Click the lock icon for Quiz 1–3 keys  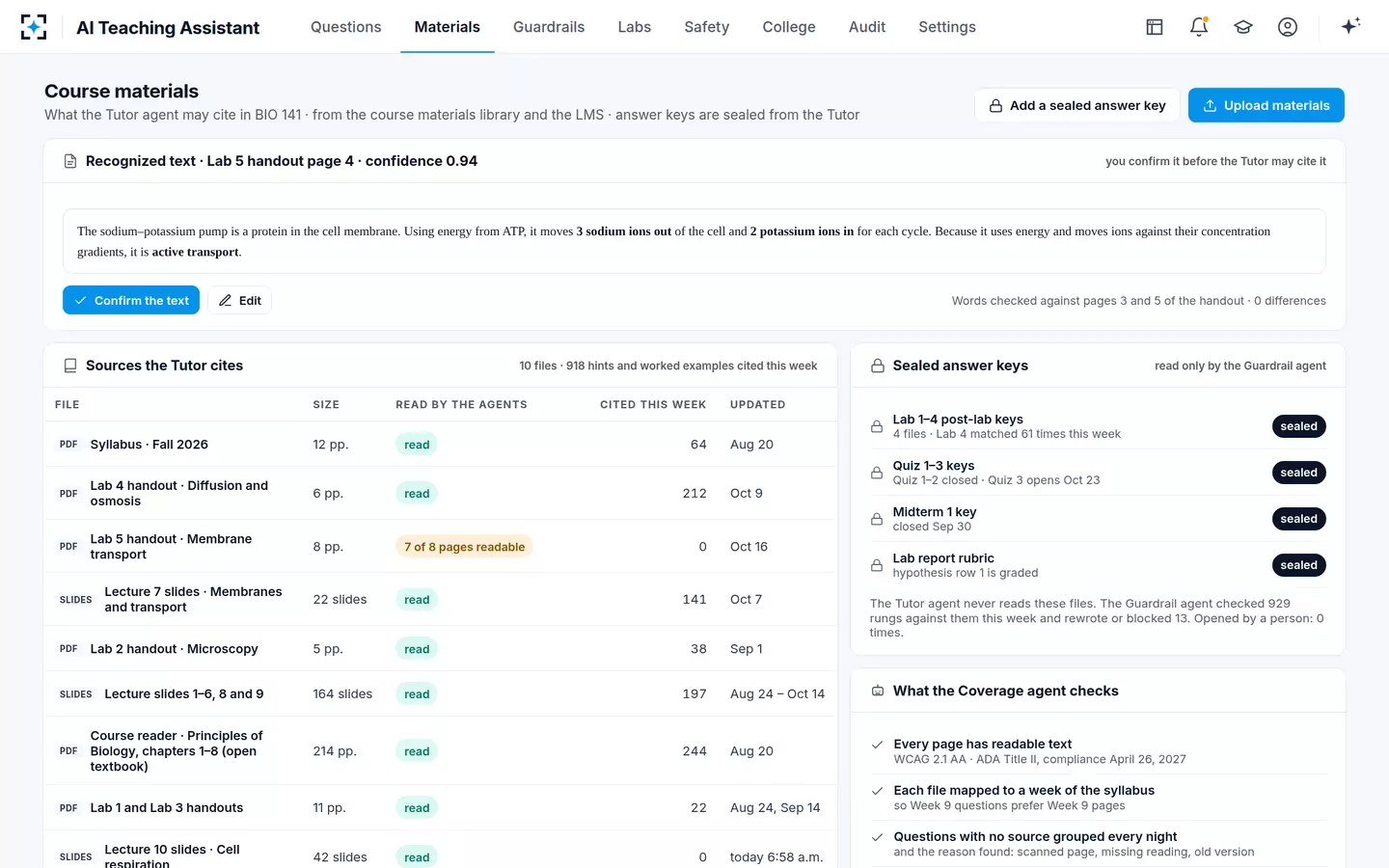point(877,473)
